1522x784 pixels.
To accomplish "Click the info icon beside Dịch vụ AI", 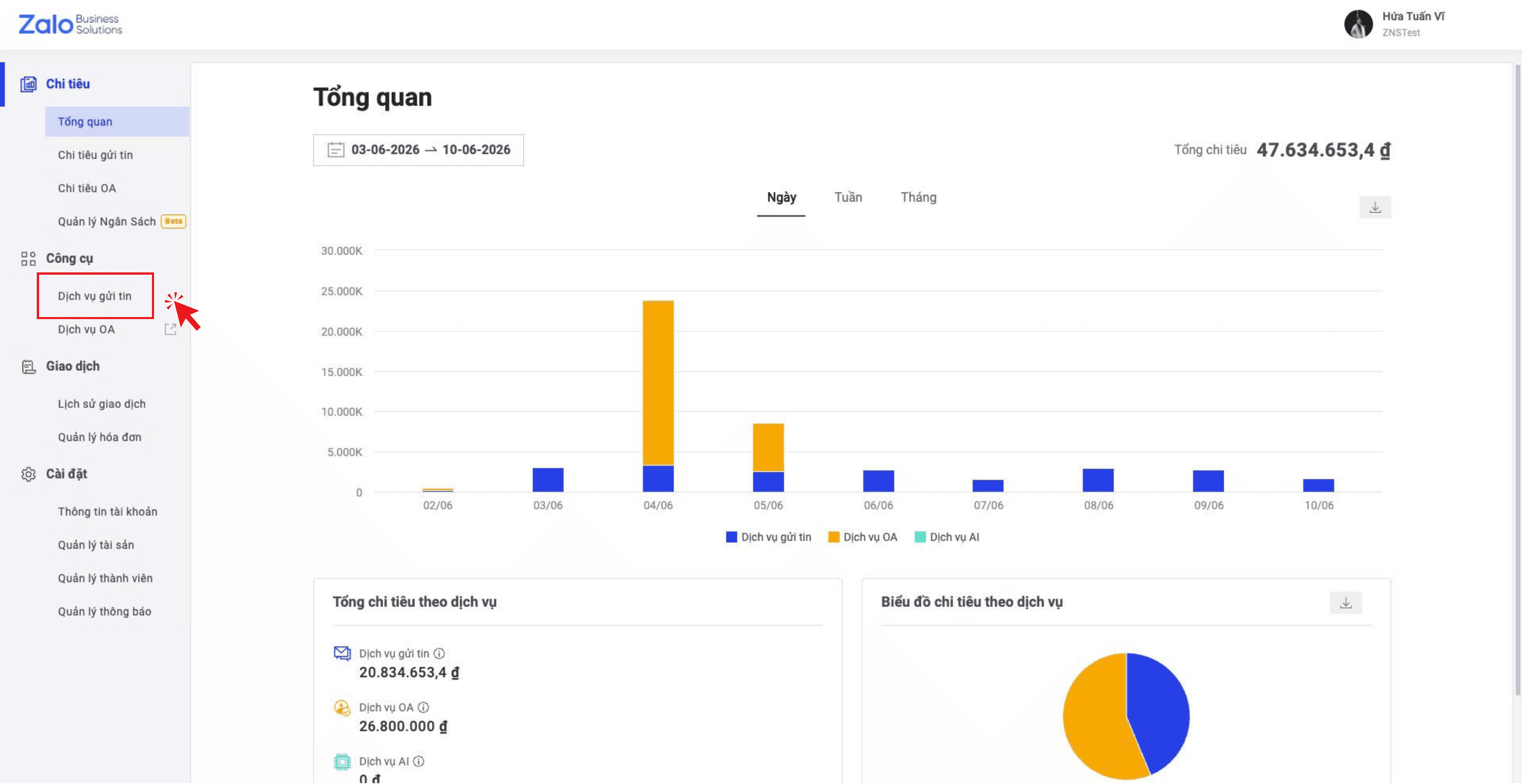I will [418, 761].
